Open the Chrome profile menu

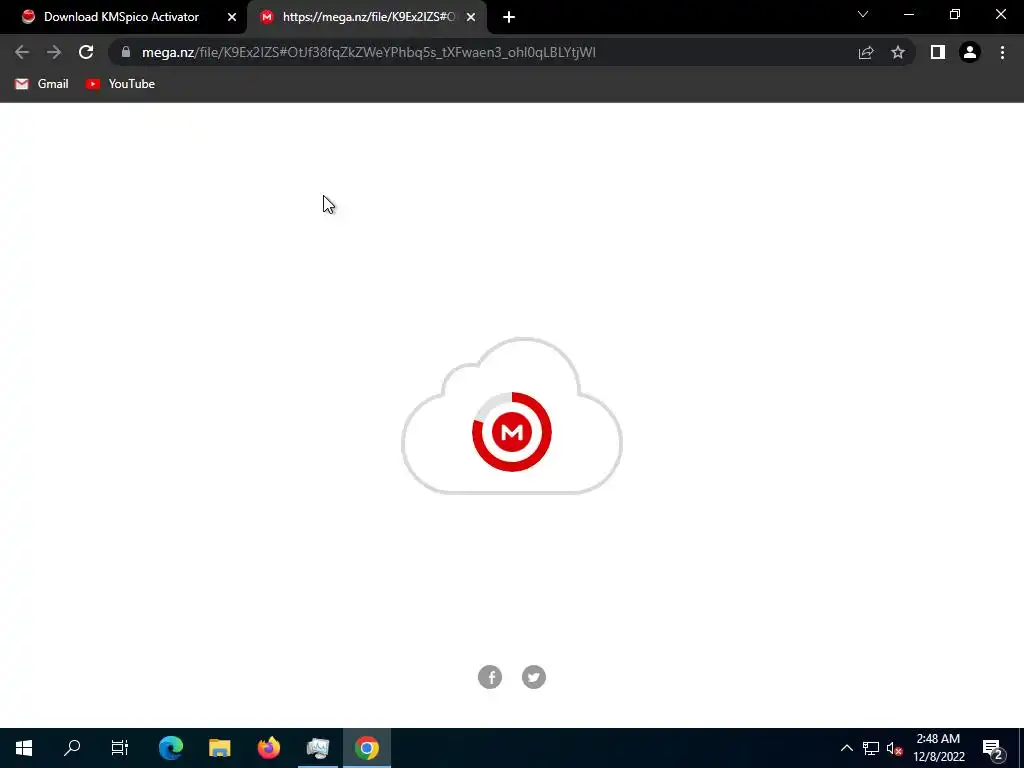[x=970, y=52]
